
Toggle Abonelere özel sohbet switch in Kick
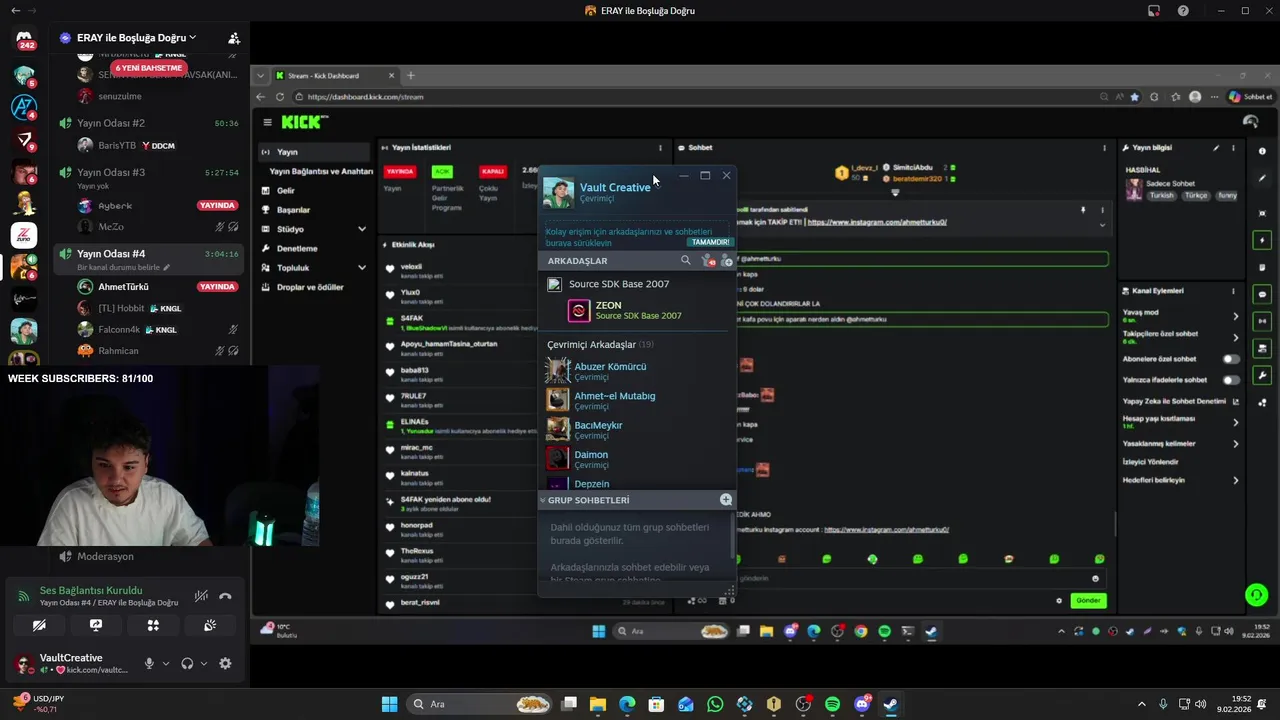(1231, 359)
